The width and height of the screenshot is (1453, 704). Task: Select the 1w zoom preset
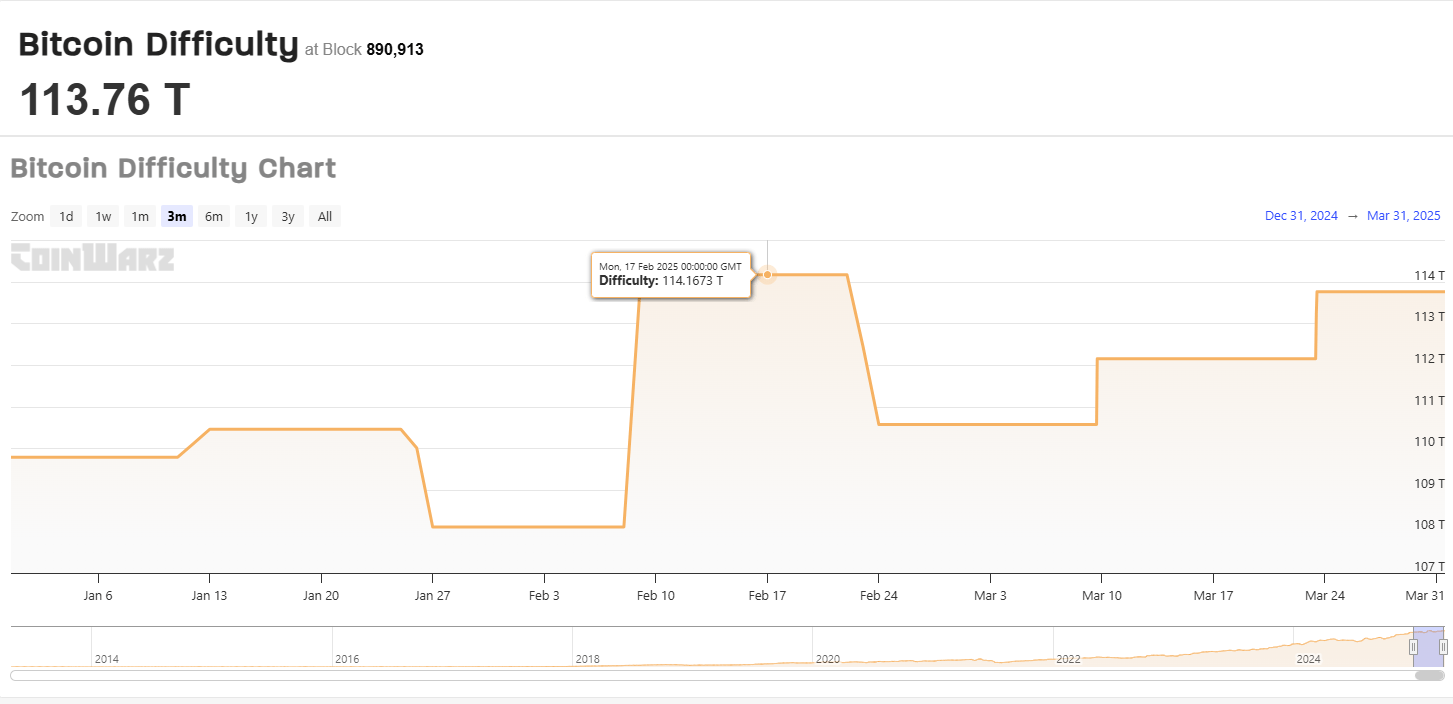(102, 216)
